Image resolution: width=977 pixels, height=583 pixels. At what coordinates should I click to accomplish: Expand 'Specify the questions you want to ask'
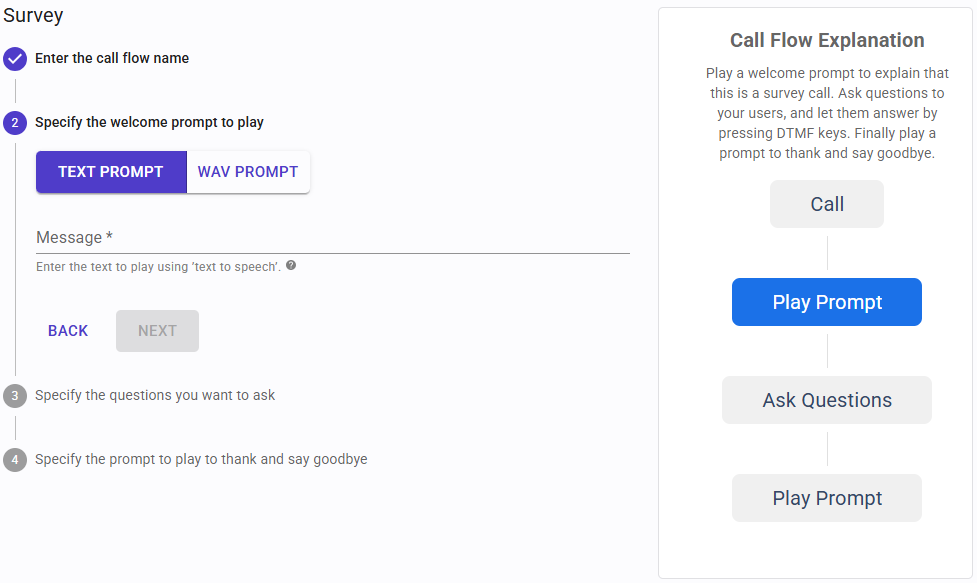(155, 395)
